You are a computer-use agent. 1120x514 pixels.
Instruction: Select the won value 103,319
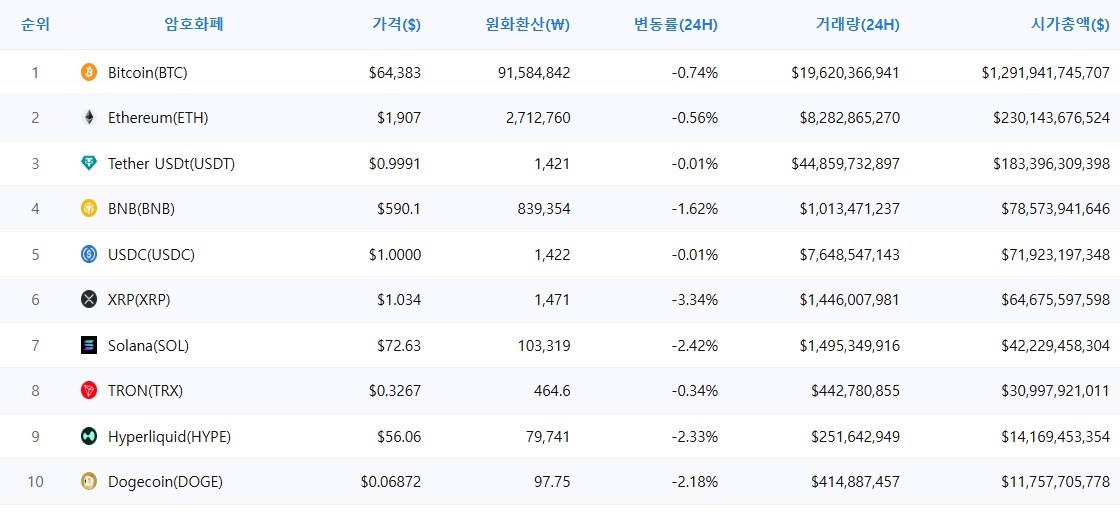point(544,346)
